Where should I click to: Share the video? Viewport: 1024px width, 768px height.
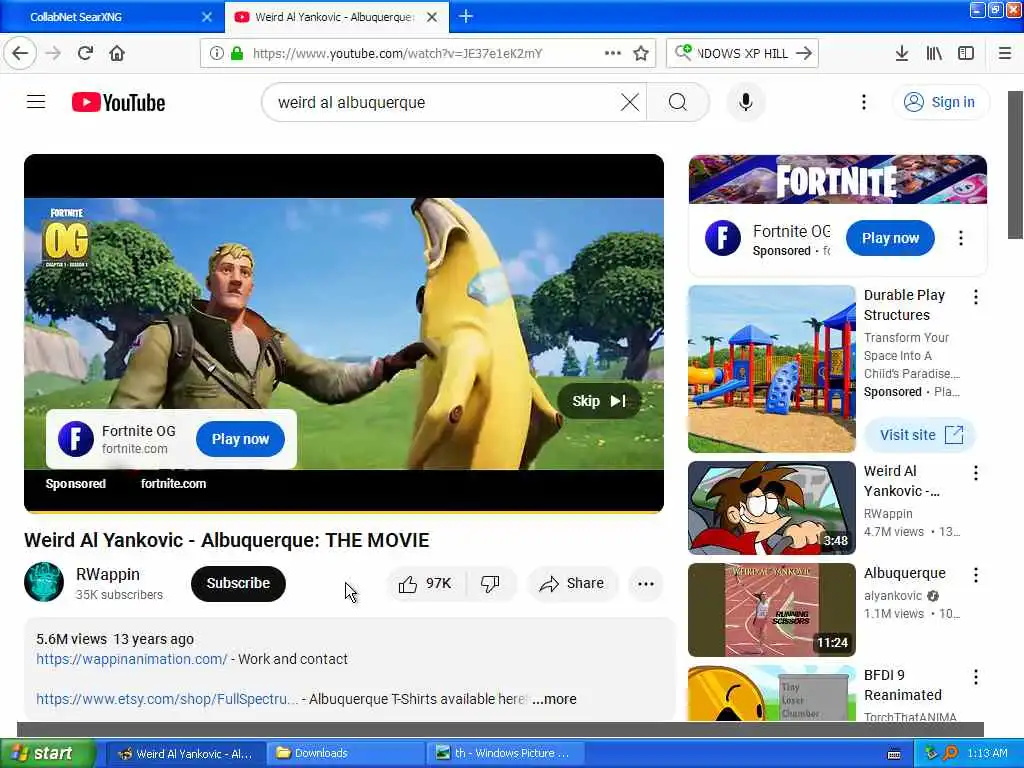click(x=572, y=583)
